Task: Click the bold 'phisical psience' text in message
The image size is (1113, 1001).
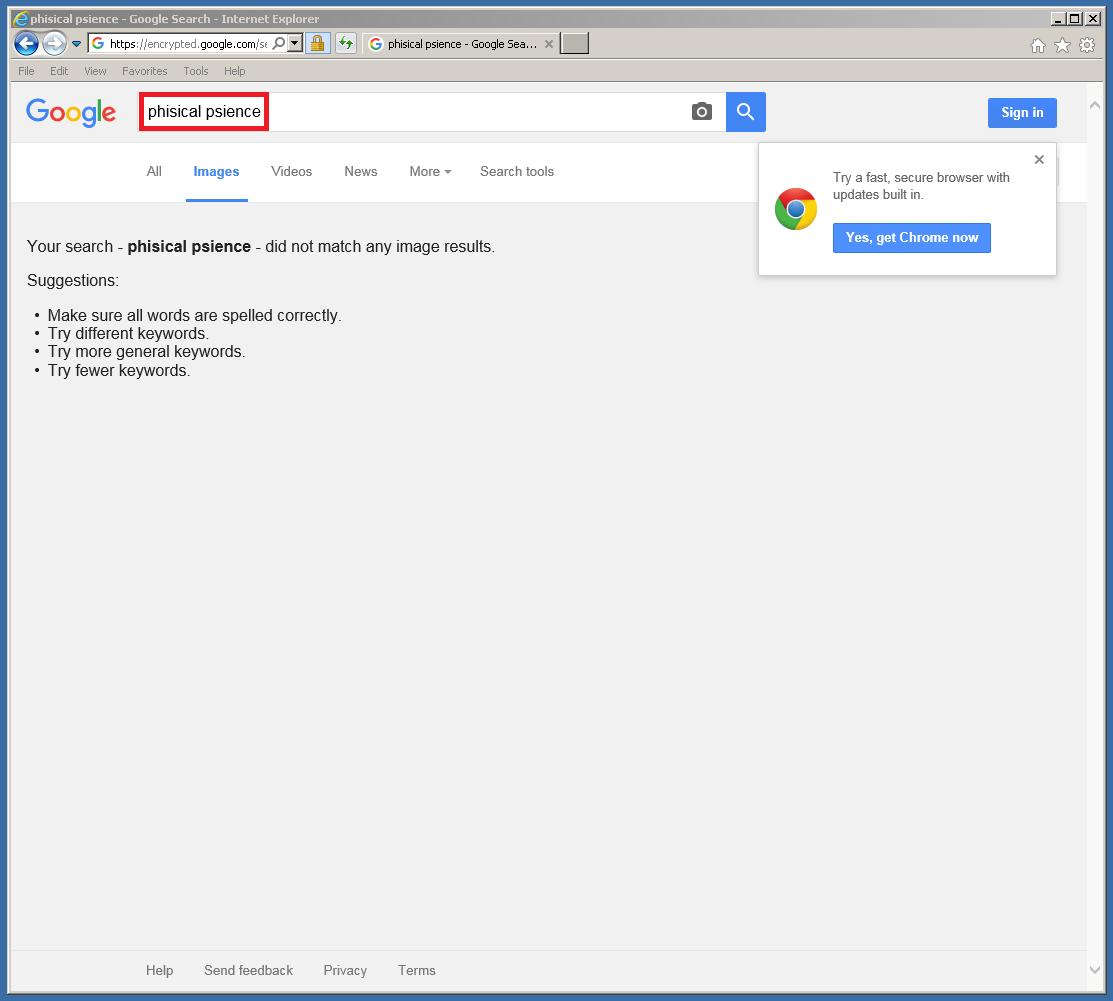Action: [189, 246]
